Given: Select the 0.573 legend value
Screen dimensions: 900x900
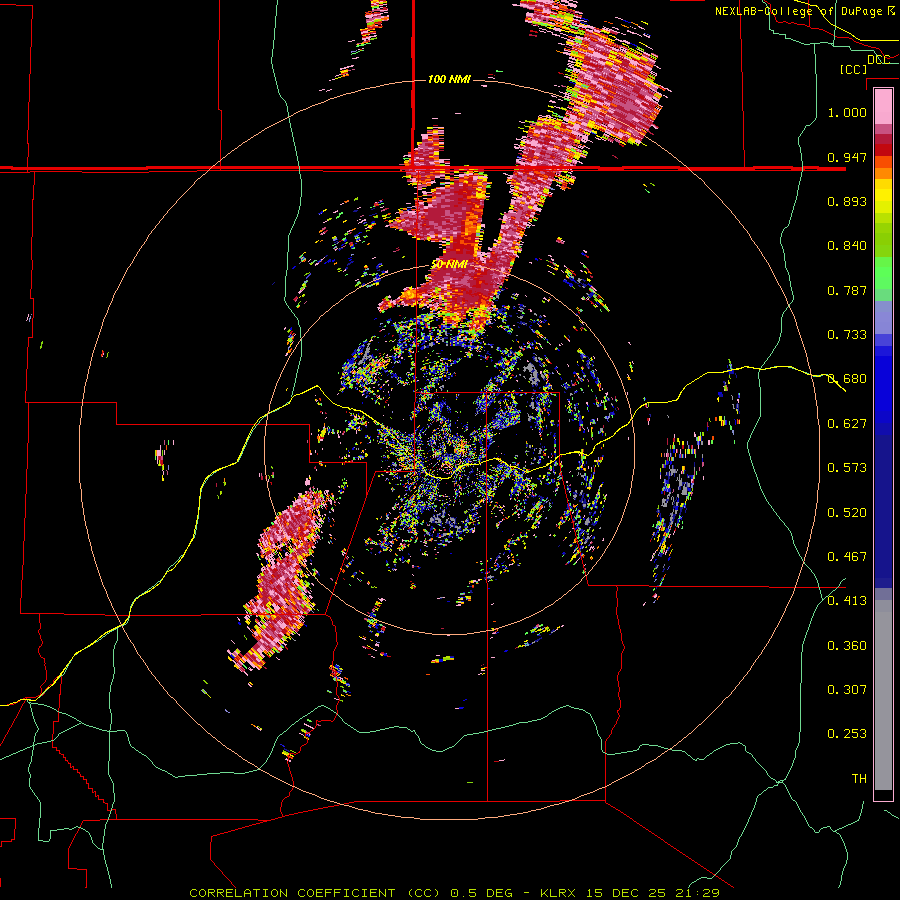Looking at the screenshot, I should (847, 468).
